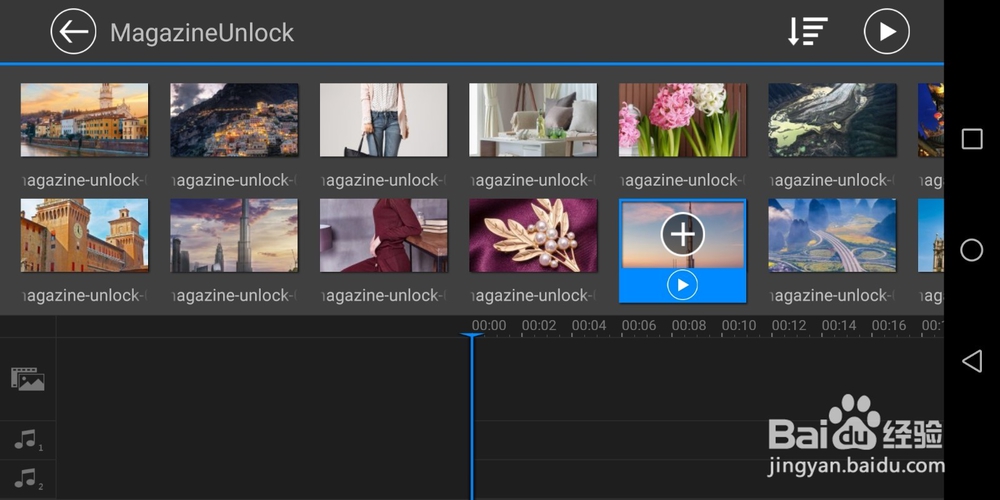Click the 00:06 mark on timeline ruler

click(x=639, y=326)
